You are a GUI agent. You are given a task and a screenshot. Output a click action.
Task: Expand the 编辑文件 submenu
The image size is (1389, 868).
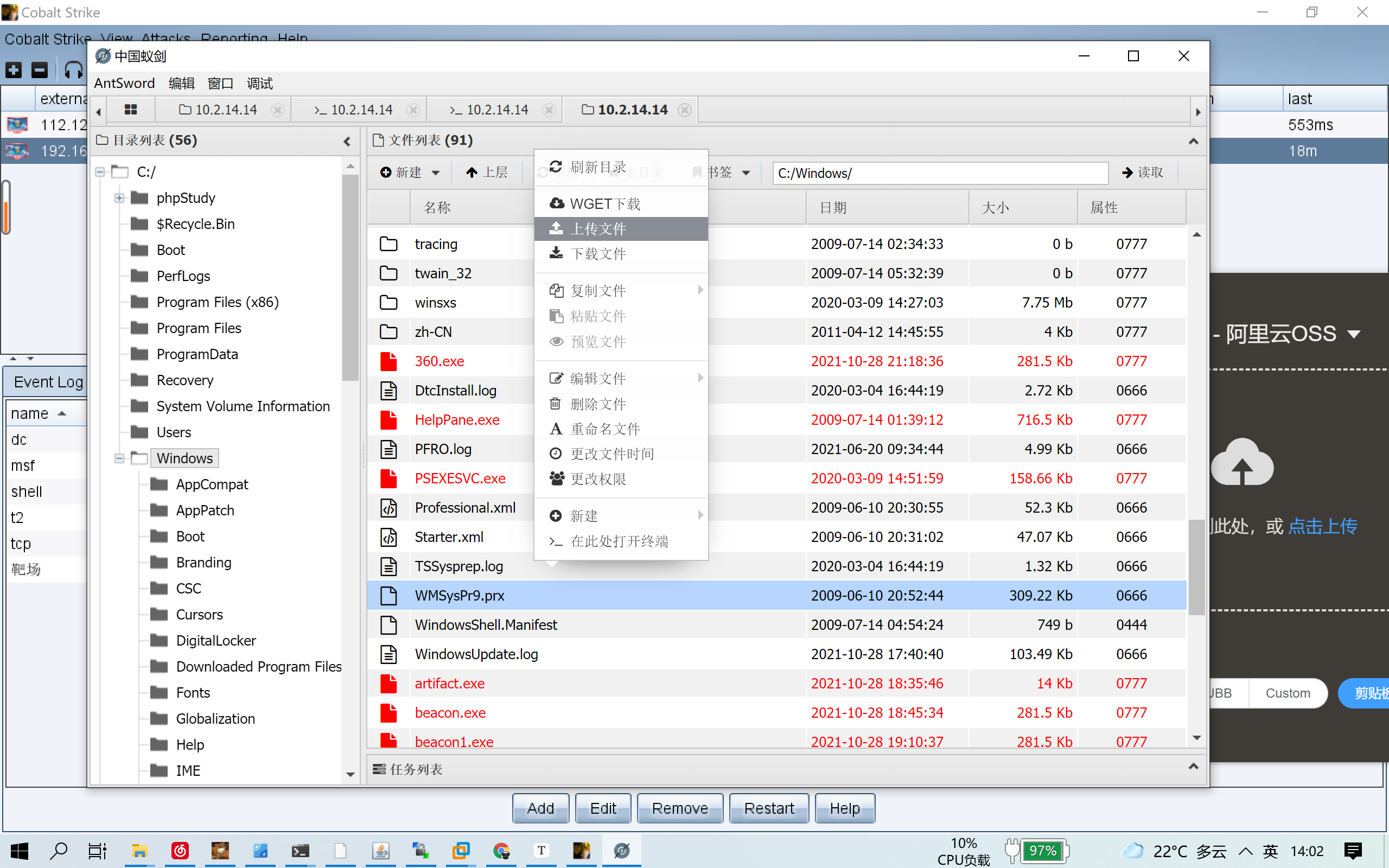coord(621,378)
